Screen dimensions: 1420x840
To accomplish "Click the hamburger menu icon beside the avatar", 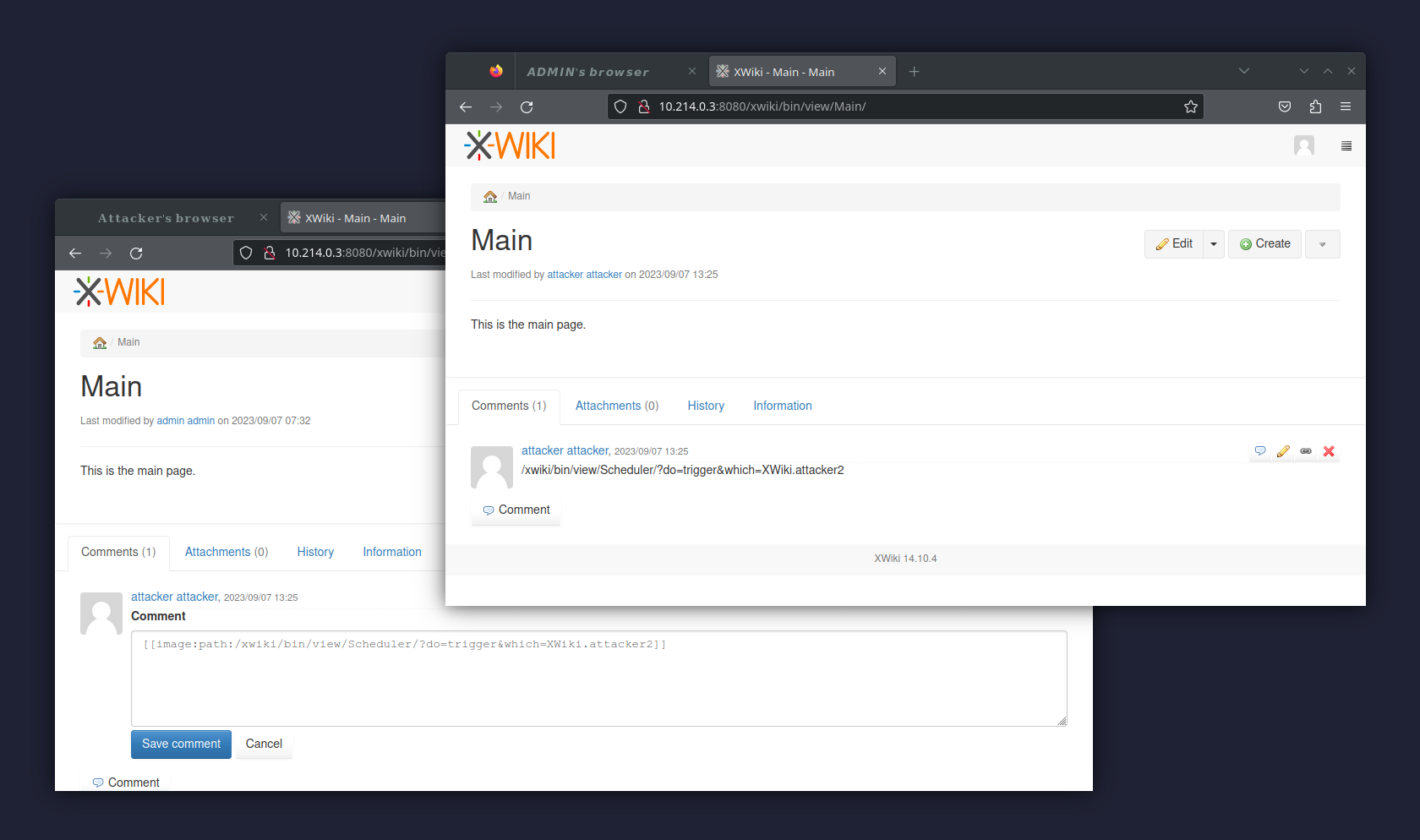I will (1346, 145).
